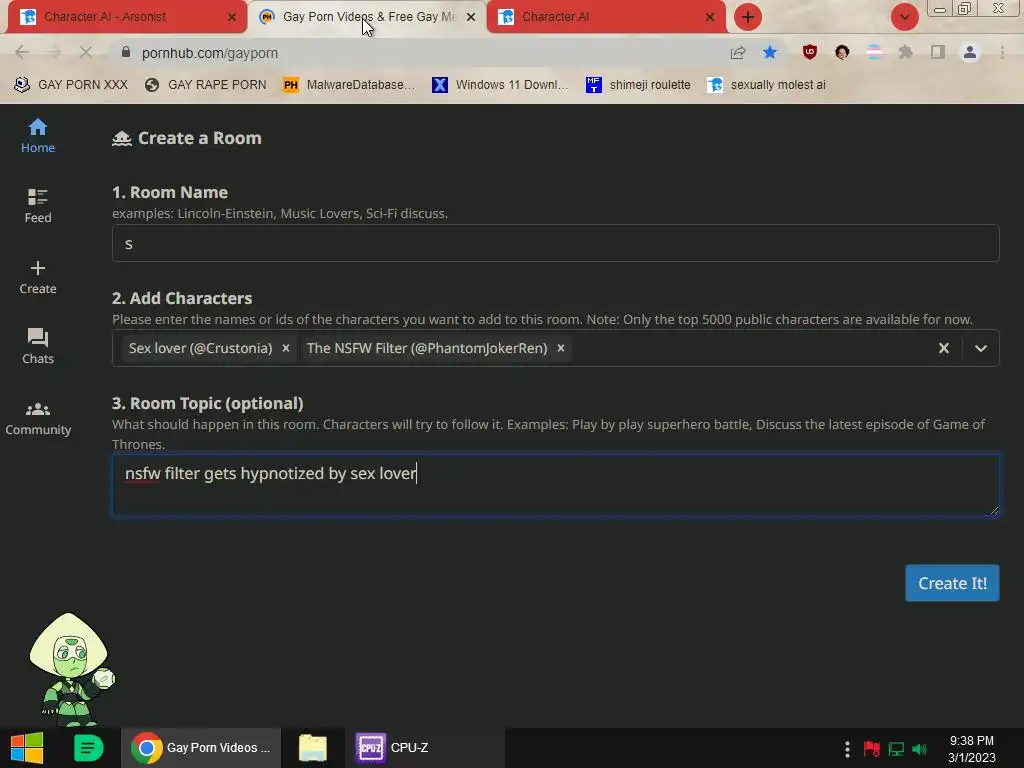Image resolution: width=1024 pixels, height=768 pixels.
Task: Click the Chrome taskbar button
Action: (201, 748)
